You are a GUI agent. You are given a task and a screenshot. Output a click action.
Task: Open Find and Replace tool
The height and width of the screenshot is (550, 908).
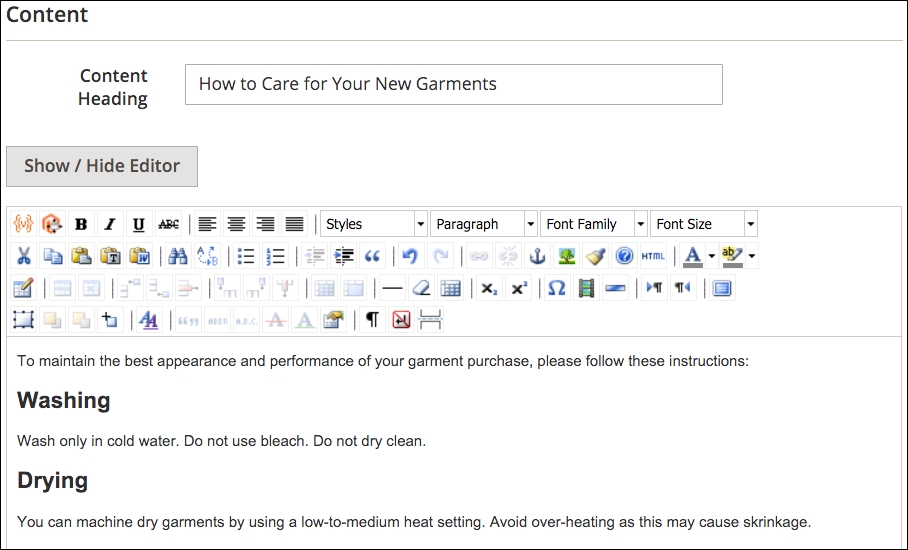tap(207, 256)
